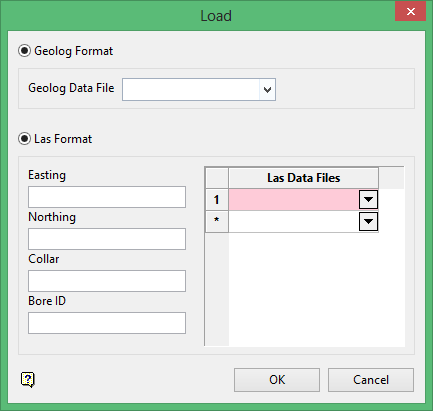
Task: Select row header number 1 in the grid
Action: [x=217, y=199]
